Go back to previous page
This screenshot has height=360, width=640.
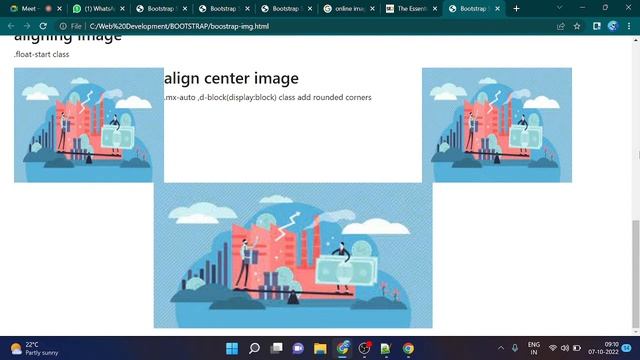11,26
